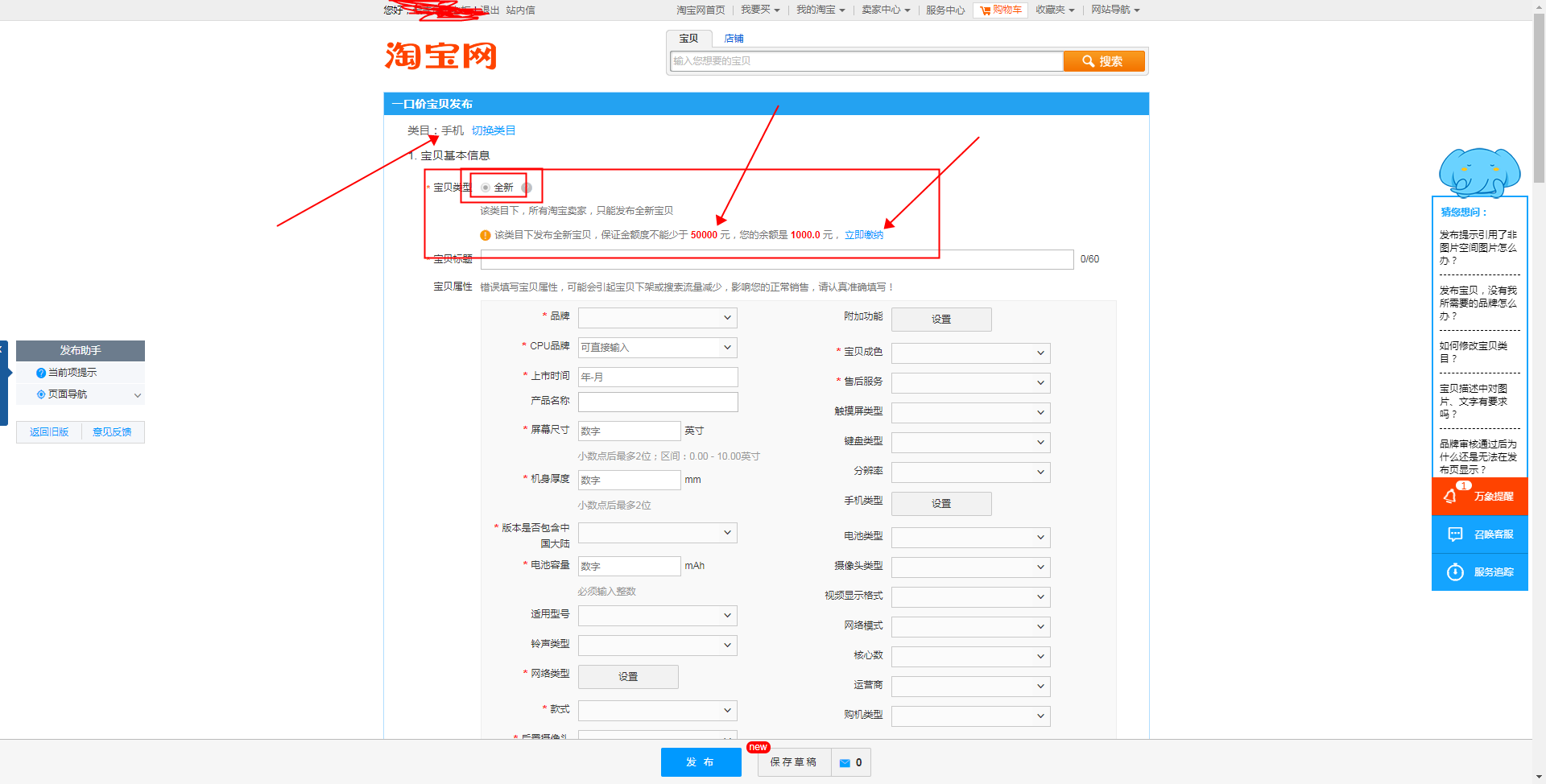The image size is (1546, 784).
Task: Click 当前项提示 question icon
Action: click(x=41, y=373)
